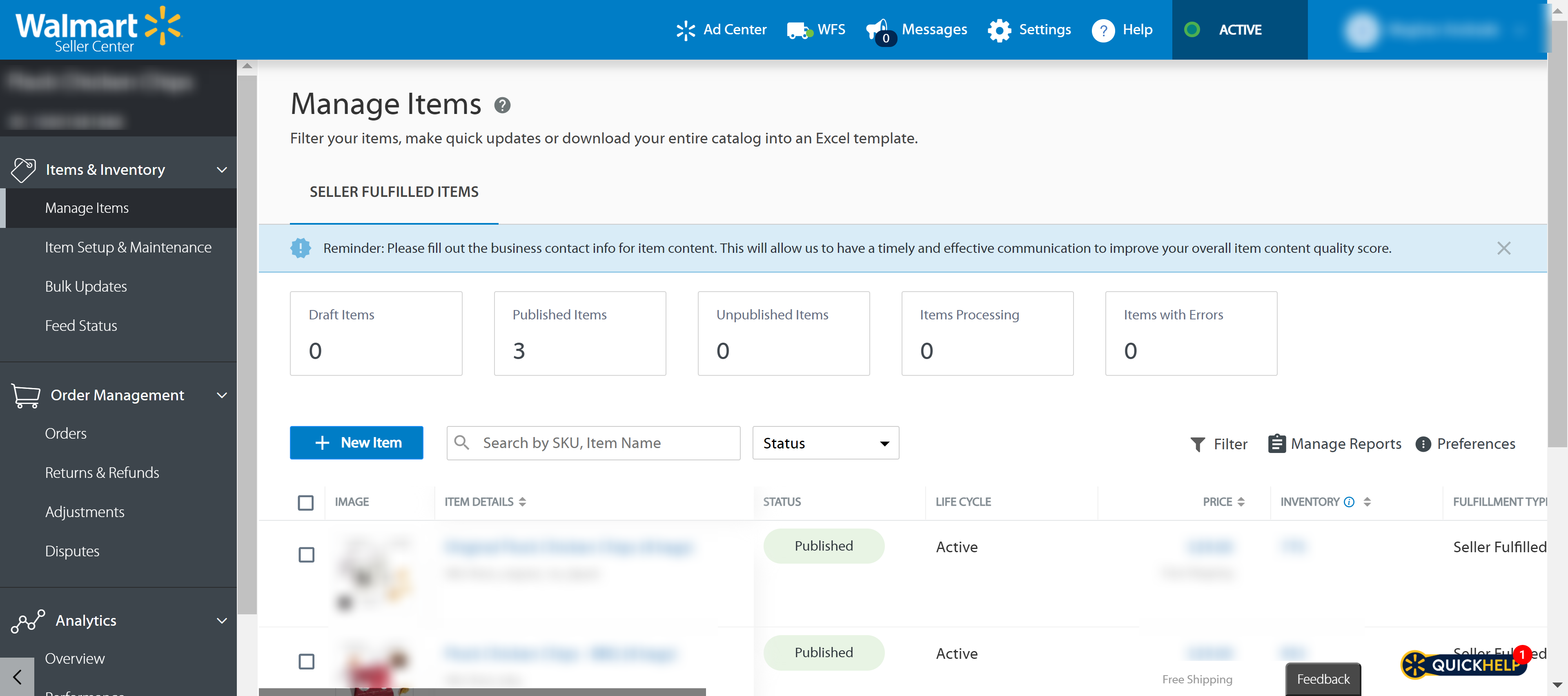Select the first published item checkbox
1568x696 pixels.
click(x=306, y=554)
